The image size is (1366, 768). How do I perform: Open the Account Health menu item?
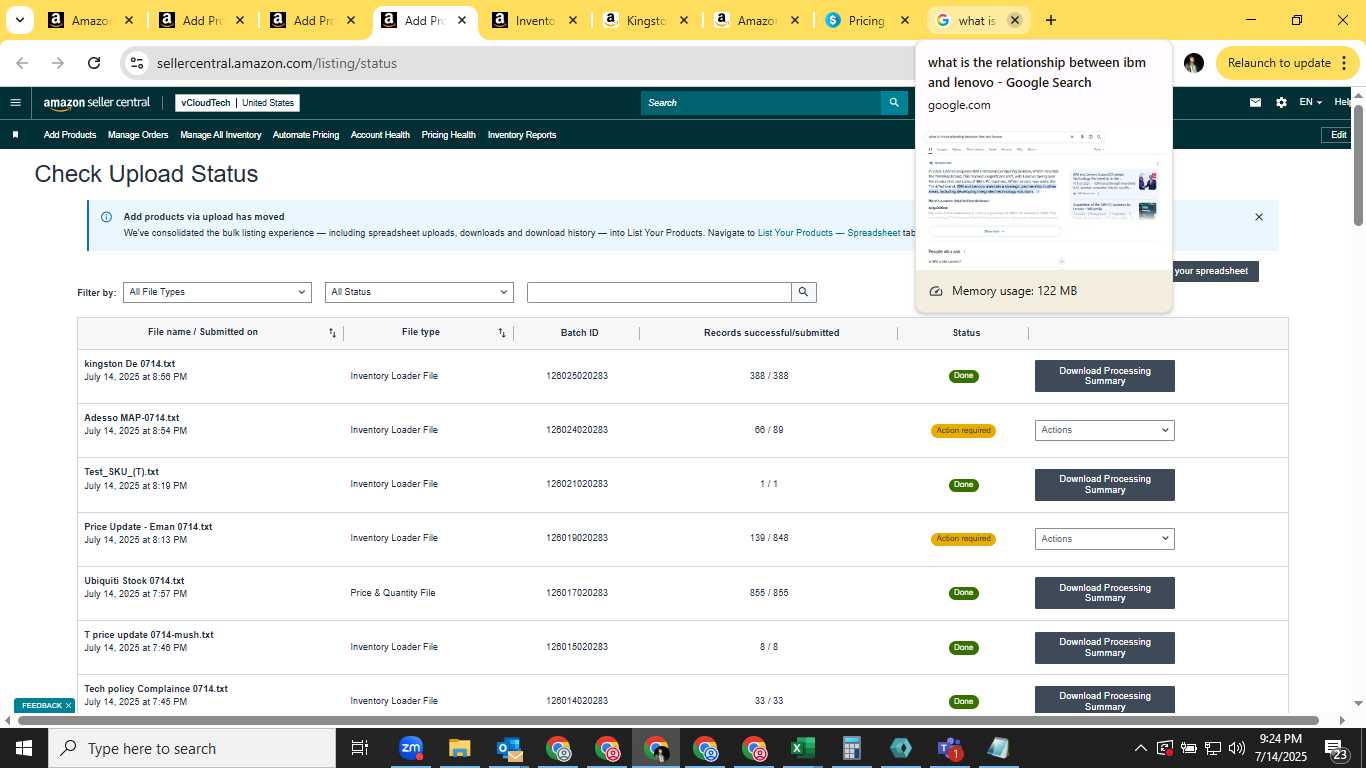pyautogui.click(x=380, y=135)
